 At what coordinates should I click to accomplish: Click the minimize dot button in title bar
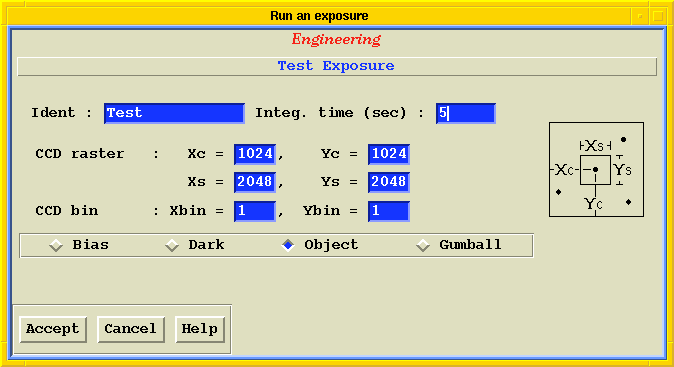pyautogui.click(x=640, y=16)
